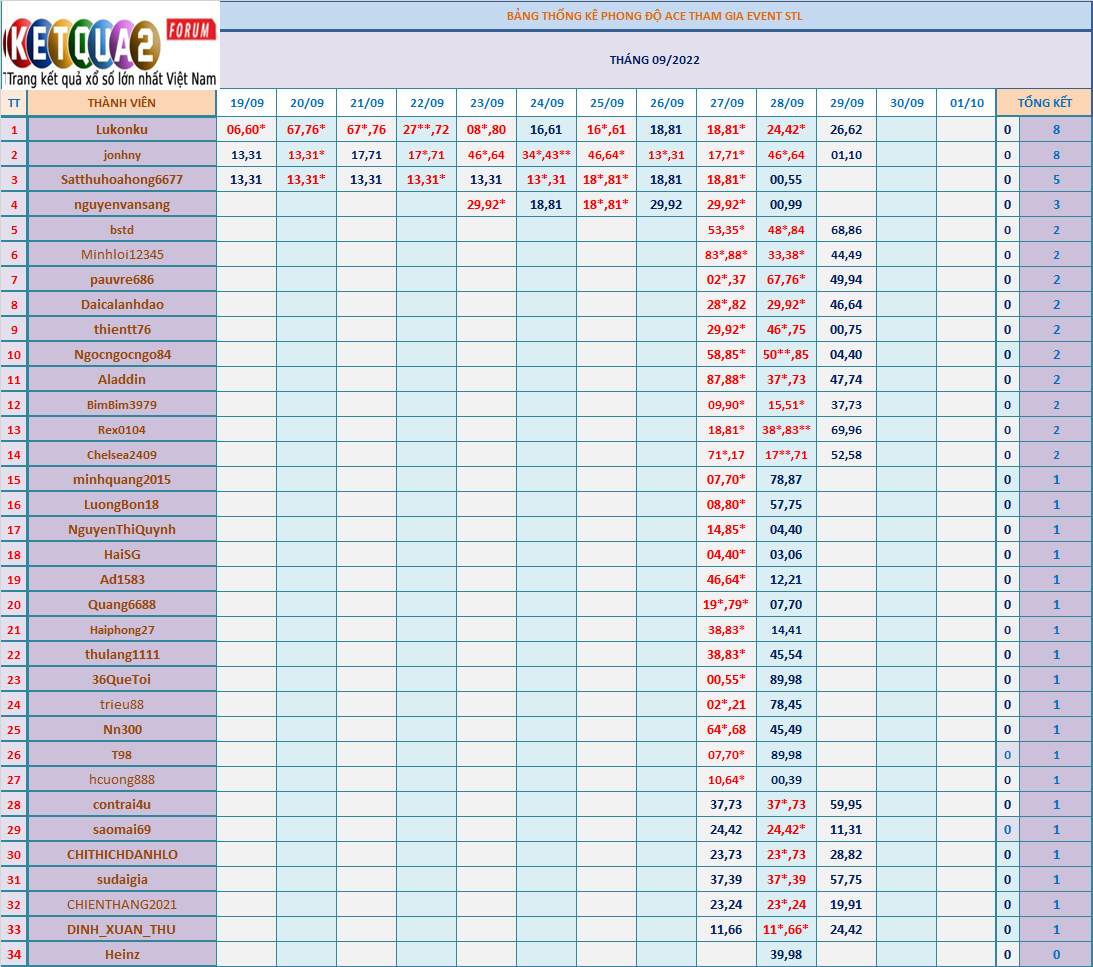Select Lukonku's 19/09 cell showing 06,60*
Image resolution: width=1093 pixels, height=967 pixels.
[x=246, y=129]
